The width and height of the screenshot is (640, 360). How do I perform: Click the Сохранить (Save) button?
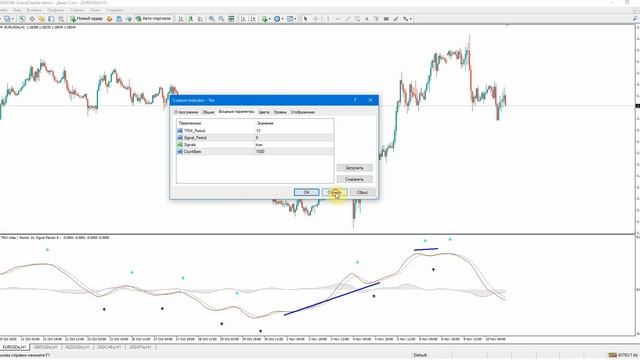(354, 179)
